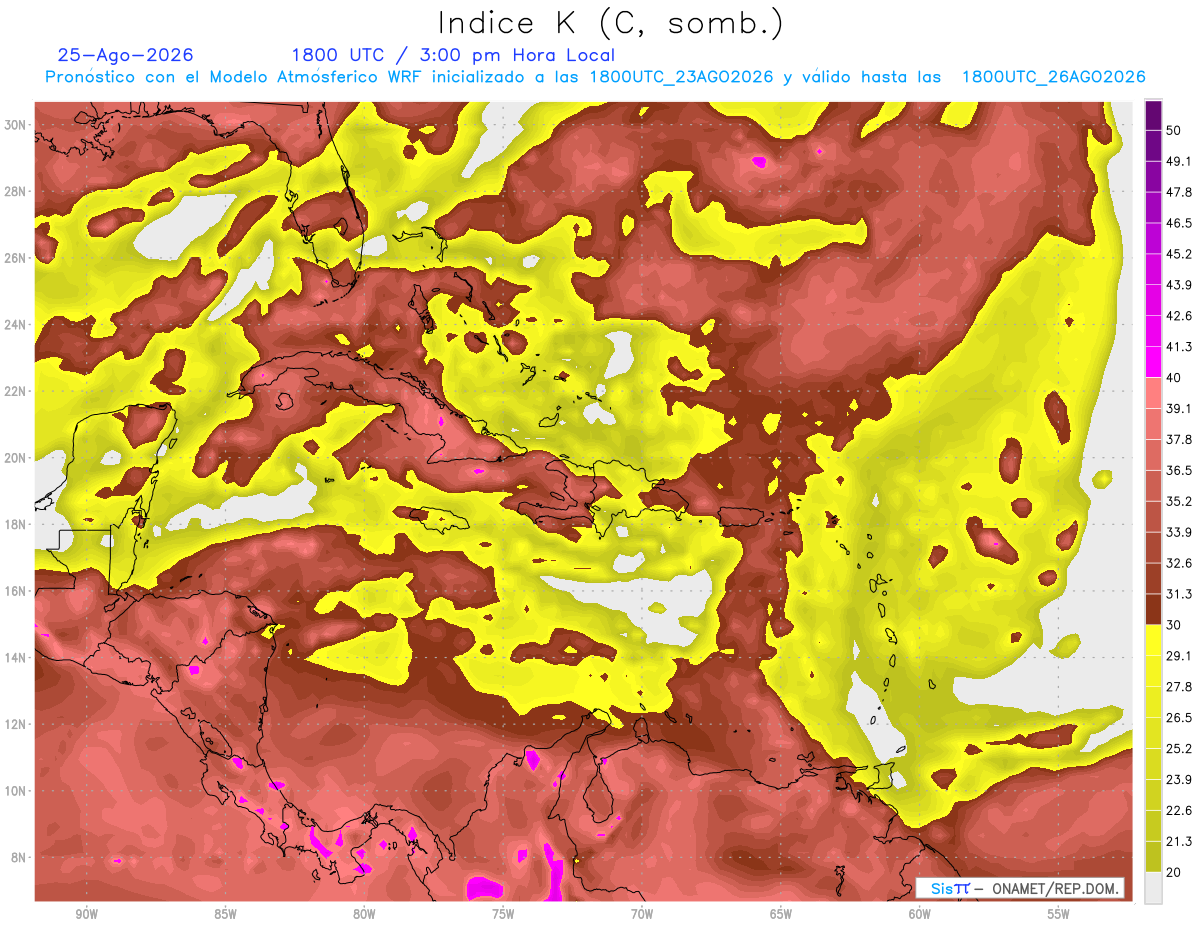1200x927 pixels.
Task: Click the colorbar value '33.9'
Action: point(1179,532)
